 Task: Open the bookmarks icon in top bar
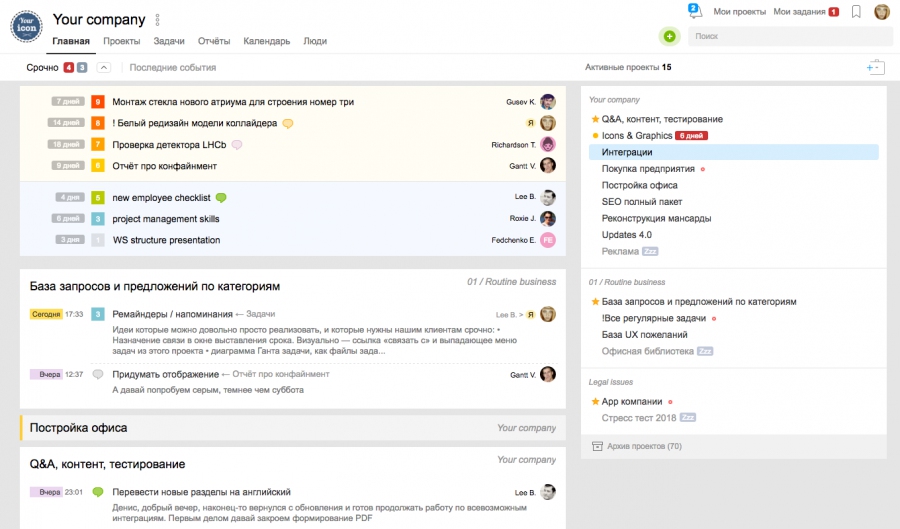click(x=856, y=11)
